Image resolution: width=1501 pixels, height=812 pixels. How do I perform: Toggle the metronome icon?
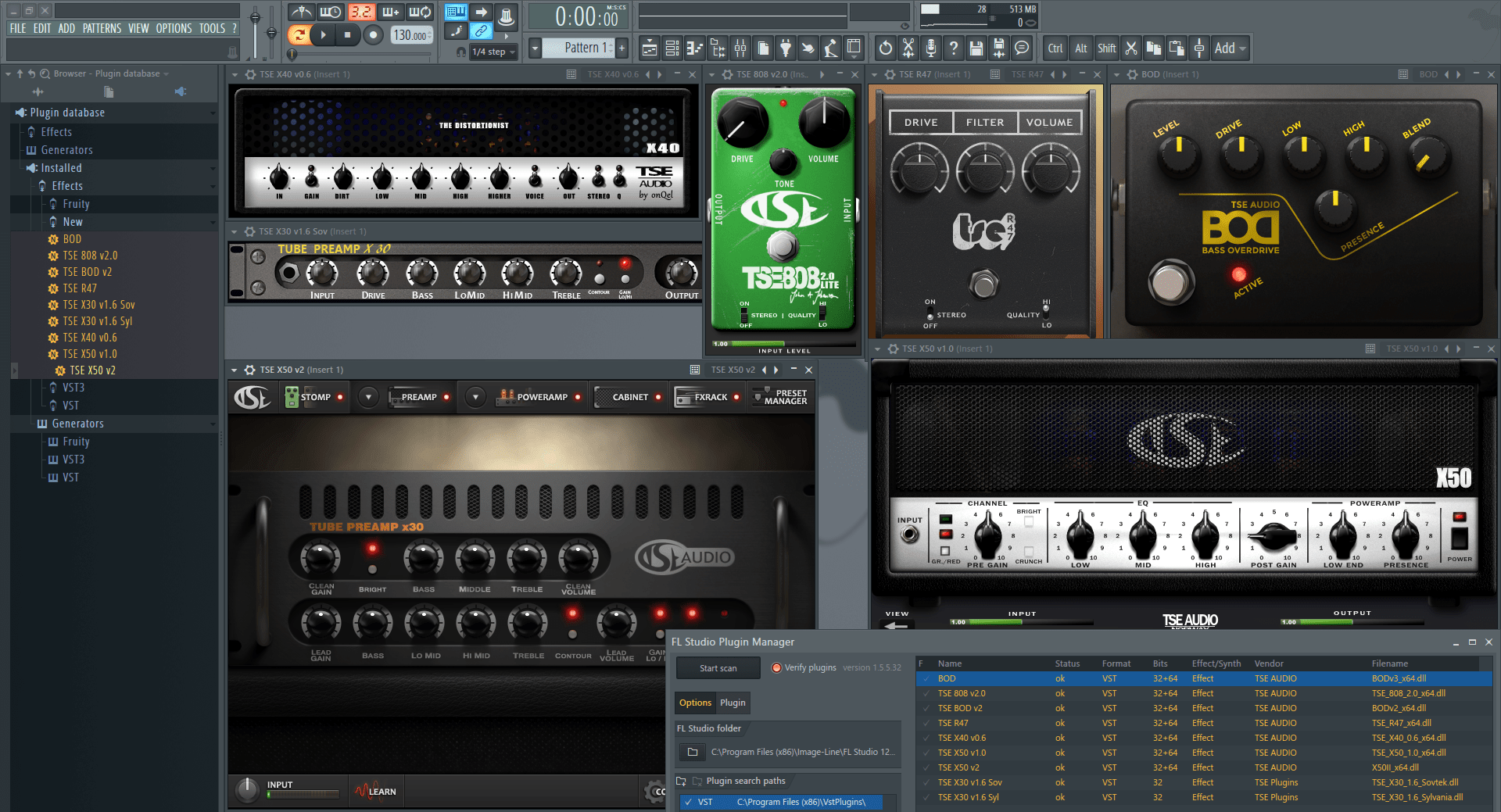point(301,12)
